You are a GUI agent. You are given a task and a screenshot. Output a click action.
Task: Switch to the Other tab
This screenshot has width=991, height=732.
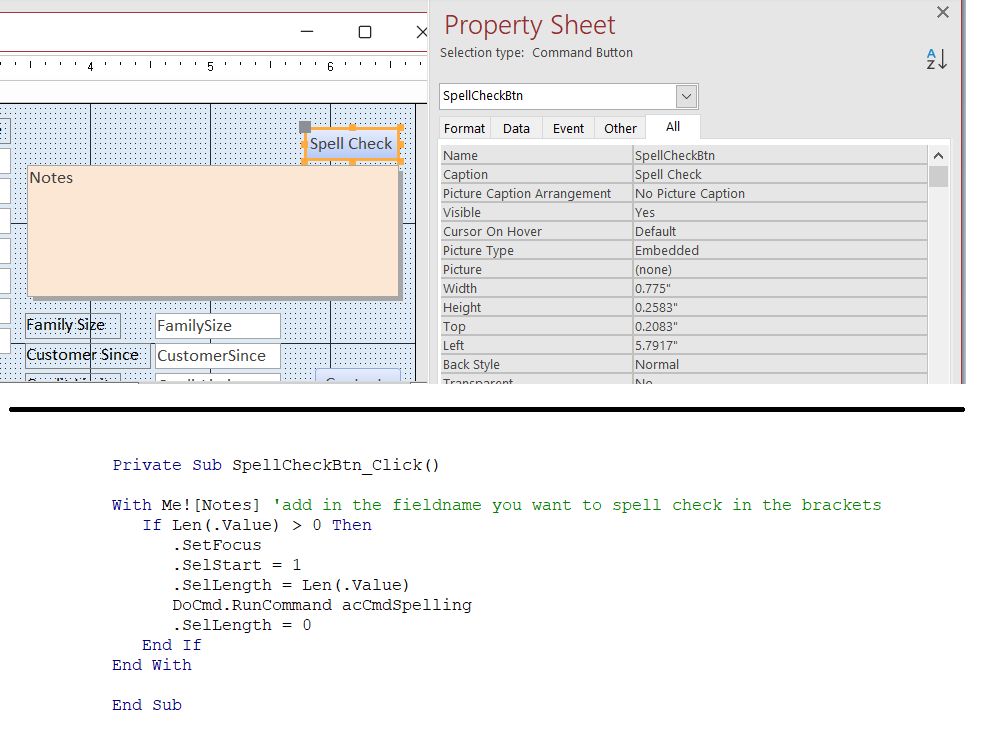(x=620, y=128)
